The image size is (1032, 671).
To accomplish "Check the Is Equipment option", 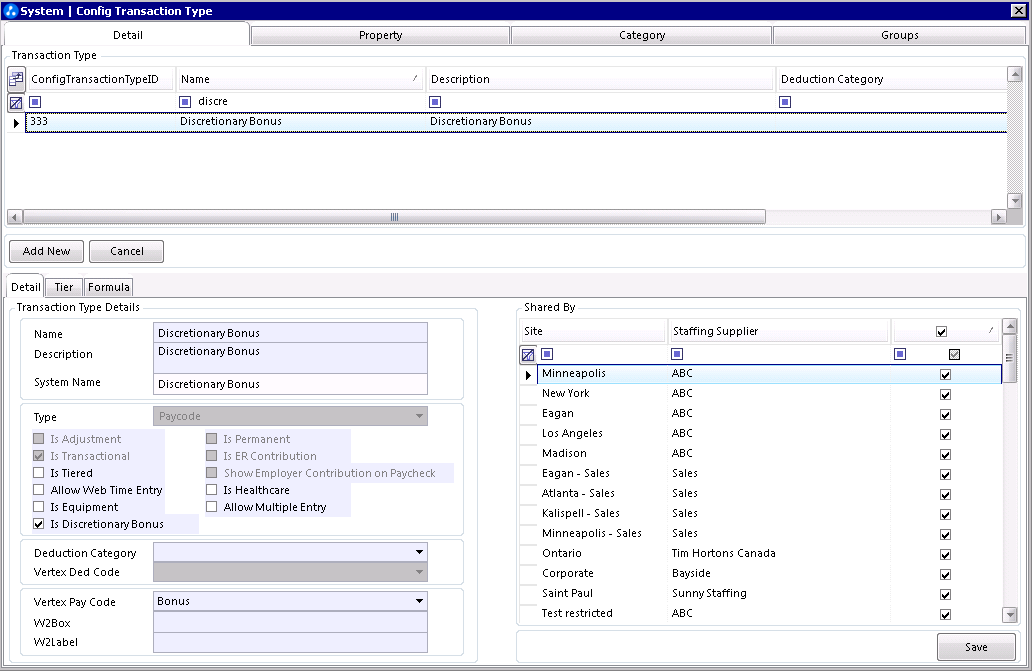I will coord(39,507).
